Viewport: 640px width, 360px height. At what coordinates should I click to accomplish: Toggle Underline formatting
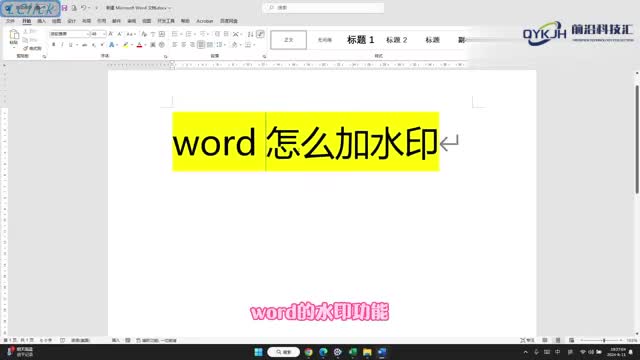point(71,45)
